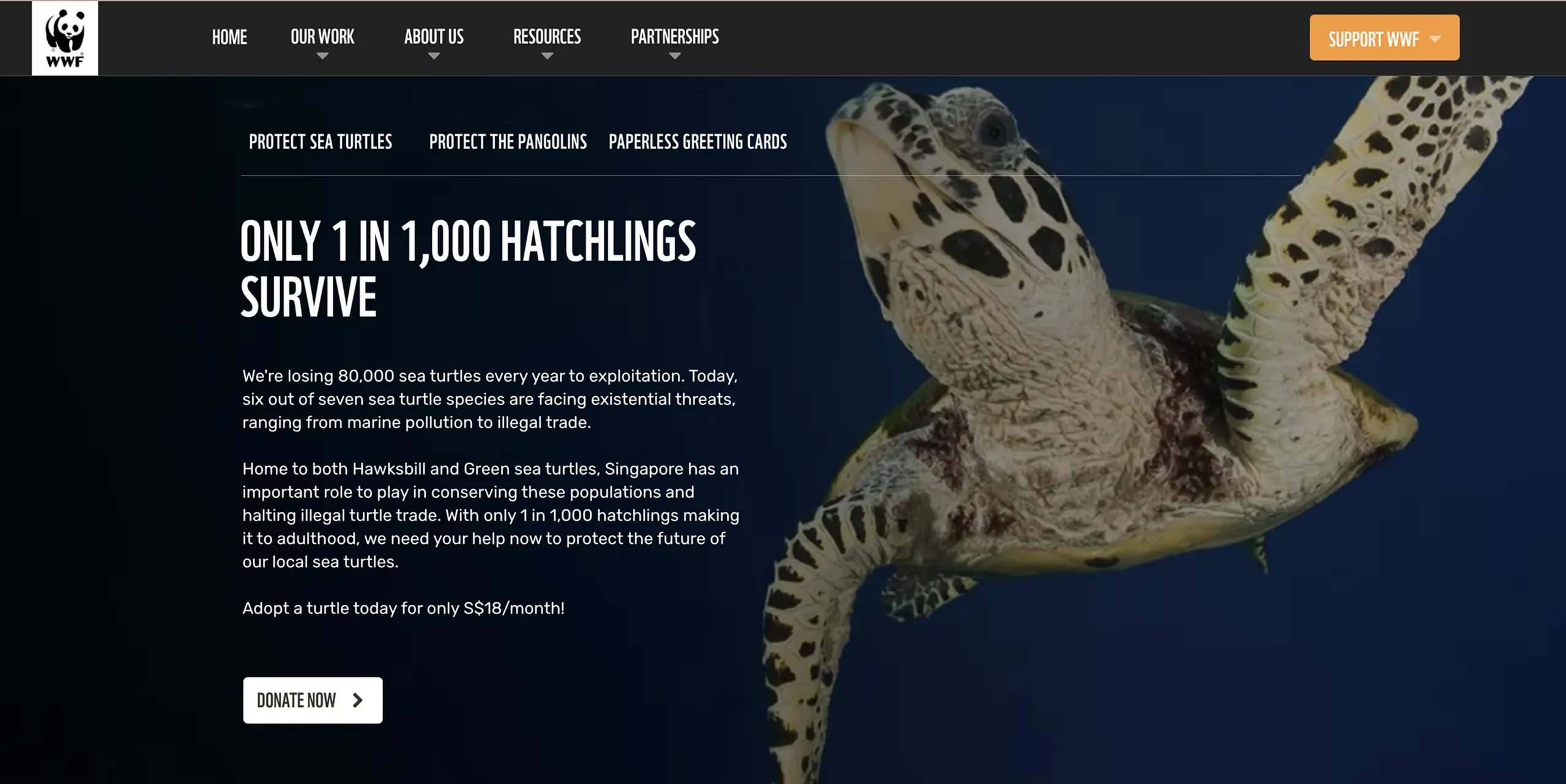Select the ABOUT US menu label
Viewport: 1566px width, 784px height.
pos(434,37)
